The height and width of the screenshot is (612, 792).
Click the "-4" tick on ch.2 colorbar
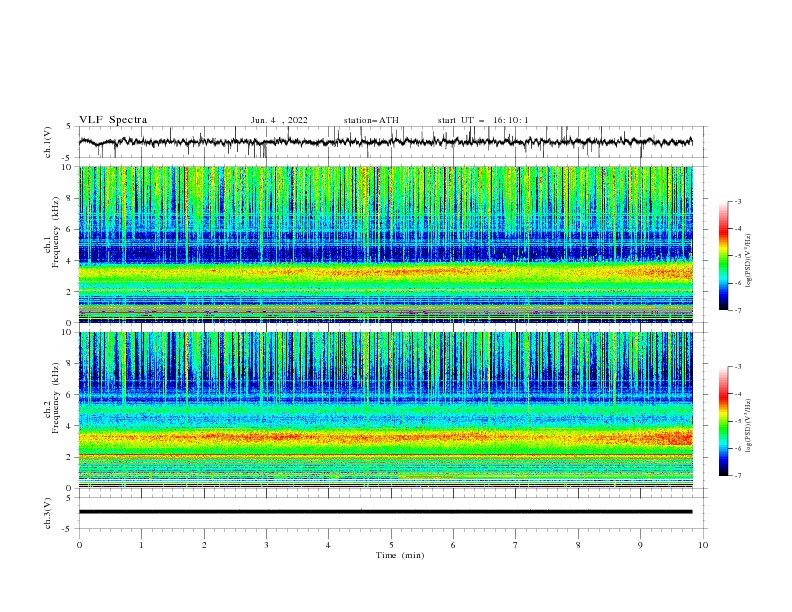[x=738, y=394]
